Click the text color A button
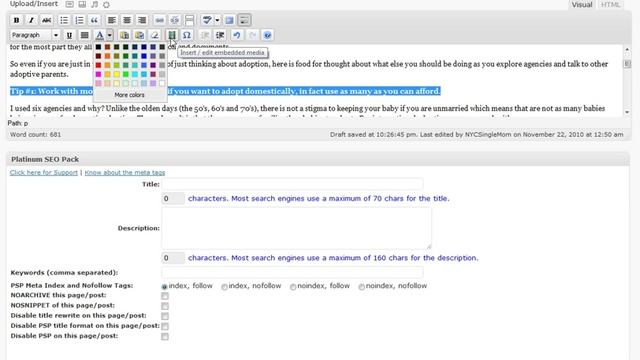Viewport: 640px width, 360px height. click(x=100, y=35)
